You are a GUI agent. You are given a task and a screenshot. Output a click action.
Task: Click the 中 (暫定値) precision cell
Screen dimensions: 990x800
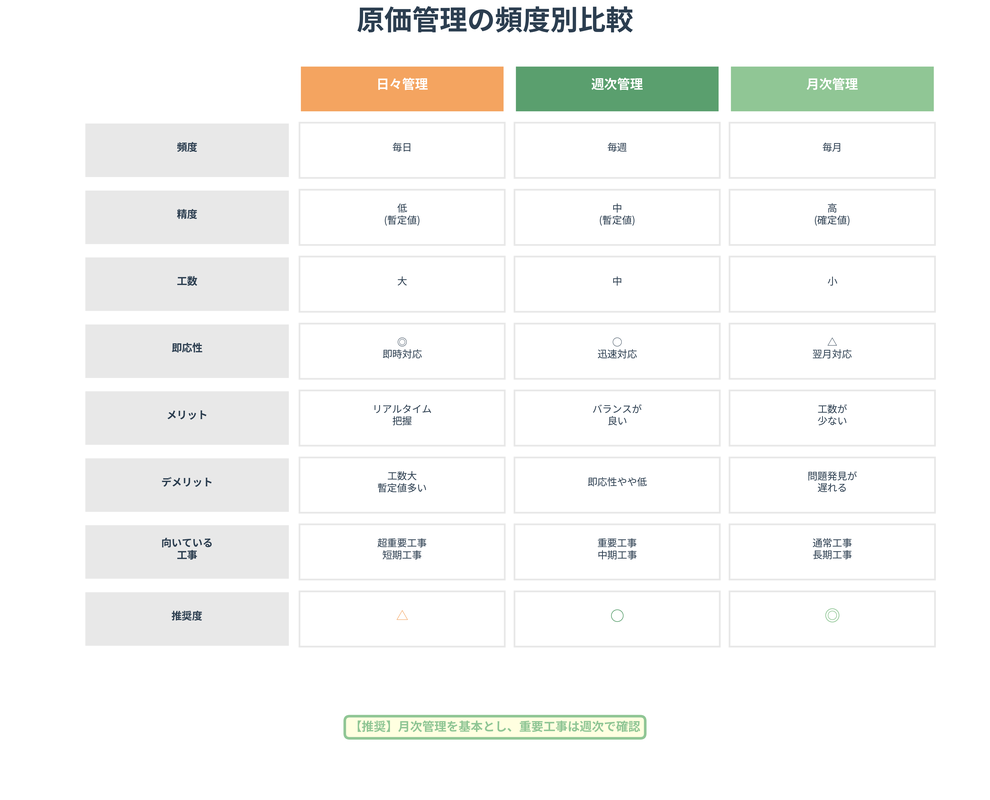[x=617, y=217]
